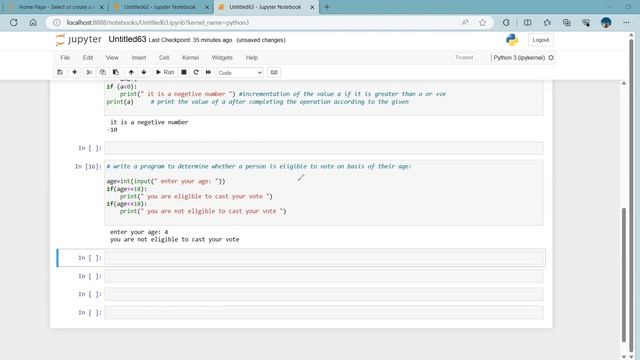
Task: Toggle the read aloud icon in address bar
Action: 465,22
